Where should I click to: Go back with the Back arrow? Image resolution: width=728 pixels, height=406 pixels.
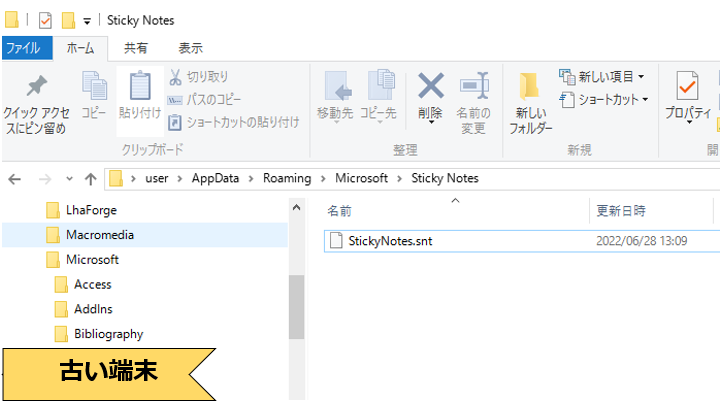pos(15,179)
